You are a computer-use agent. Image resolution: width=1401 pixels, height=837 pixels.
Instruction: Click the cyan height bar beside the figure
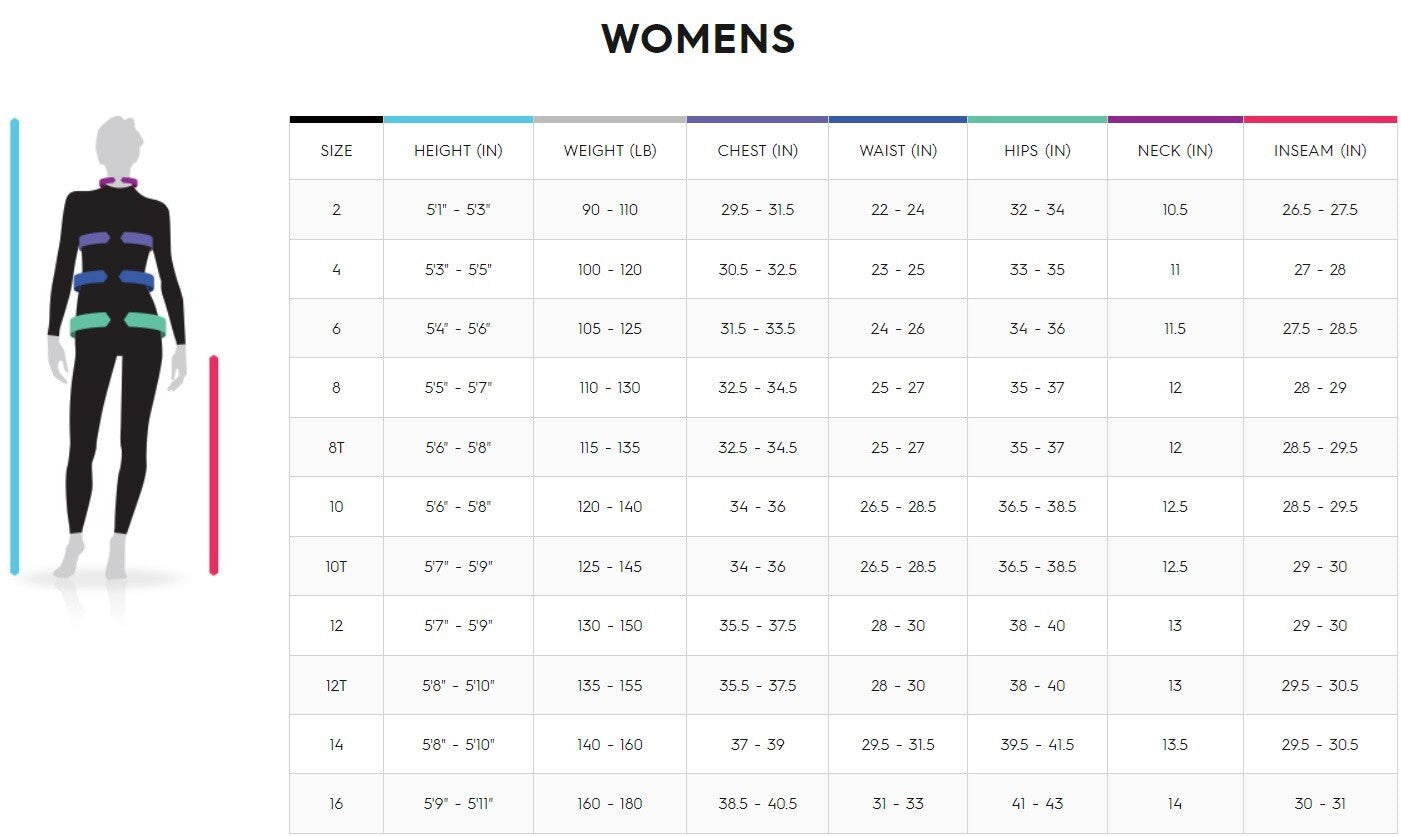pyautogui.click(x=14, y=346)
